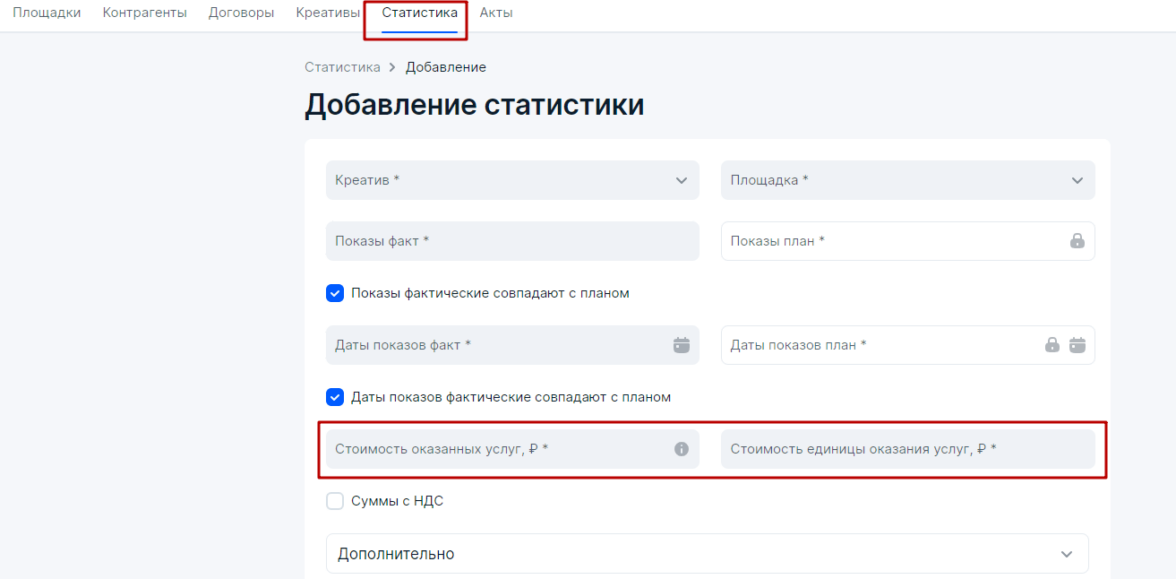Open the Креатив dropdown
The image size is (1176, 579).
pos(512,180)
